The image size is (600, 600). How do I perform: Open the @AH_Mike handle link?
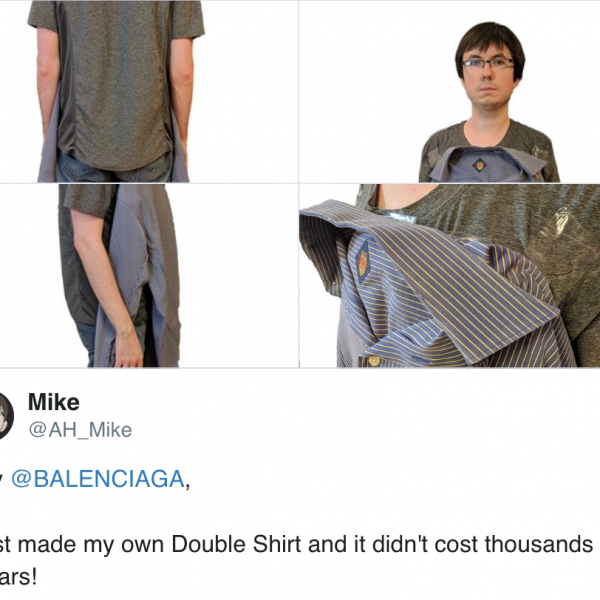click(x=80, y=430)
